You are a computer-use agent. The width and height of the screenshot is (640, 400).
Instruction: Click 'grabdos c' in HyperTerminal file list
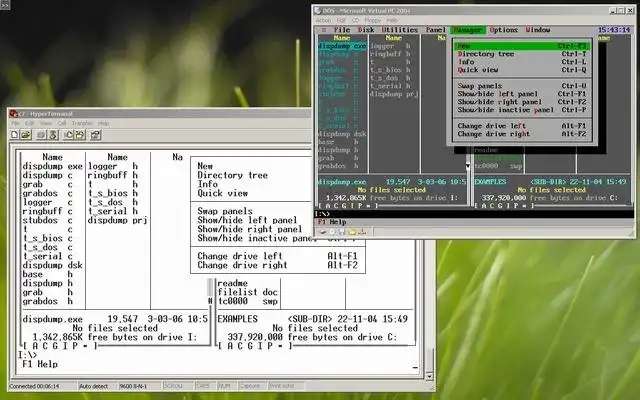point(47,193)
